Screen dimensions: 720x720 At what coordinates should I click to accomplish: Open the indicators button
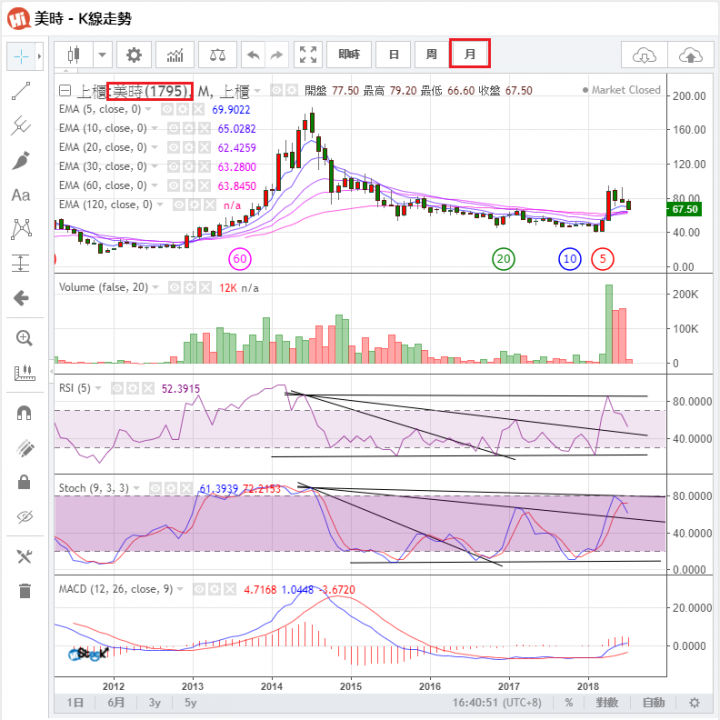tap(175, 55)
